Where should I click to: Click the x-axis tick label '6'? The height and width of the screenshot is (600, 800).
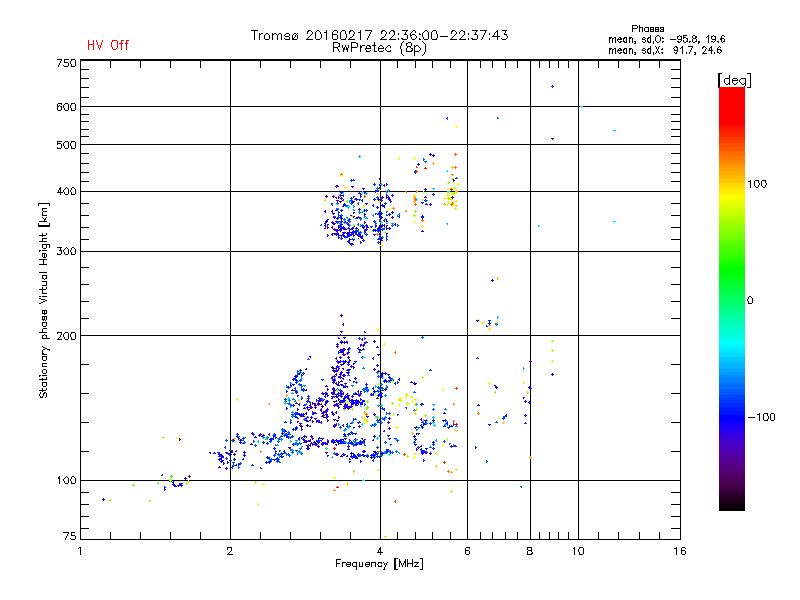[467, 551]
